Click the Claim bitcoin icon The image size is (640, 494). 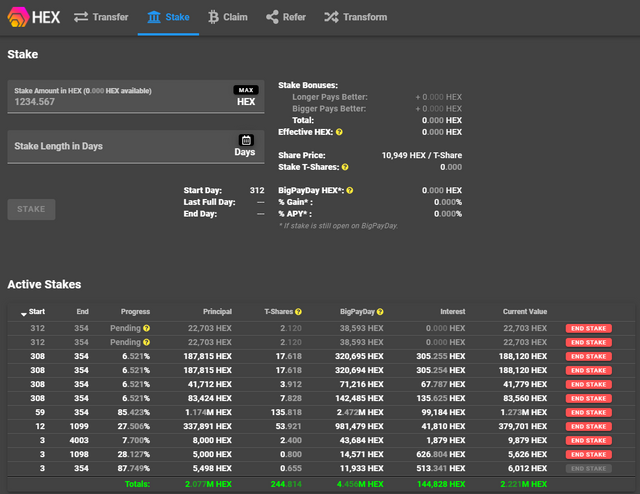click(x=213, y=17)
